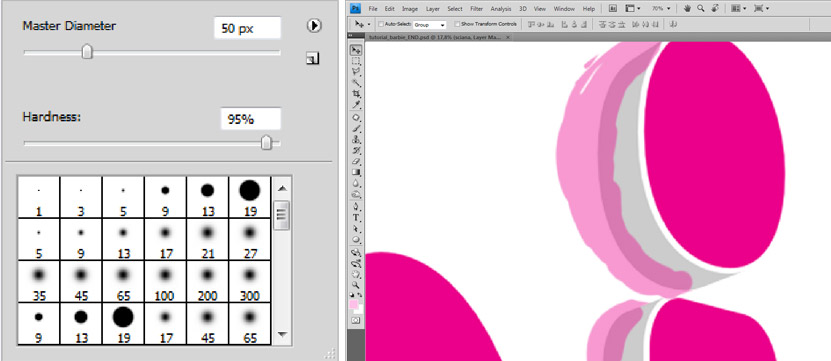Select the Move tool in toolbox
The image size is (831, 361).
pyautogui.click(x=356, y=50)
